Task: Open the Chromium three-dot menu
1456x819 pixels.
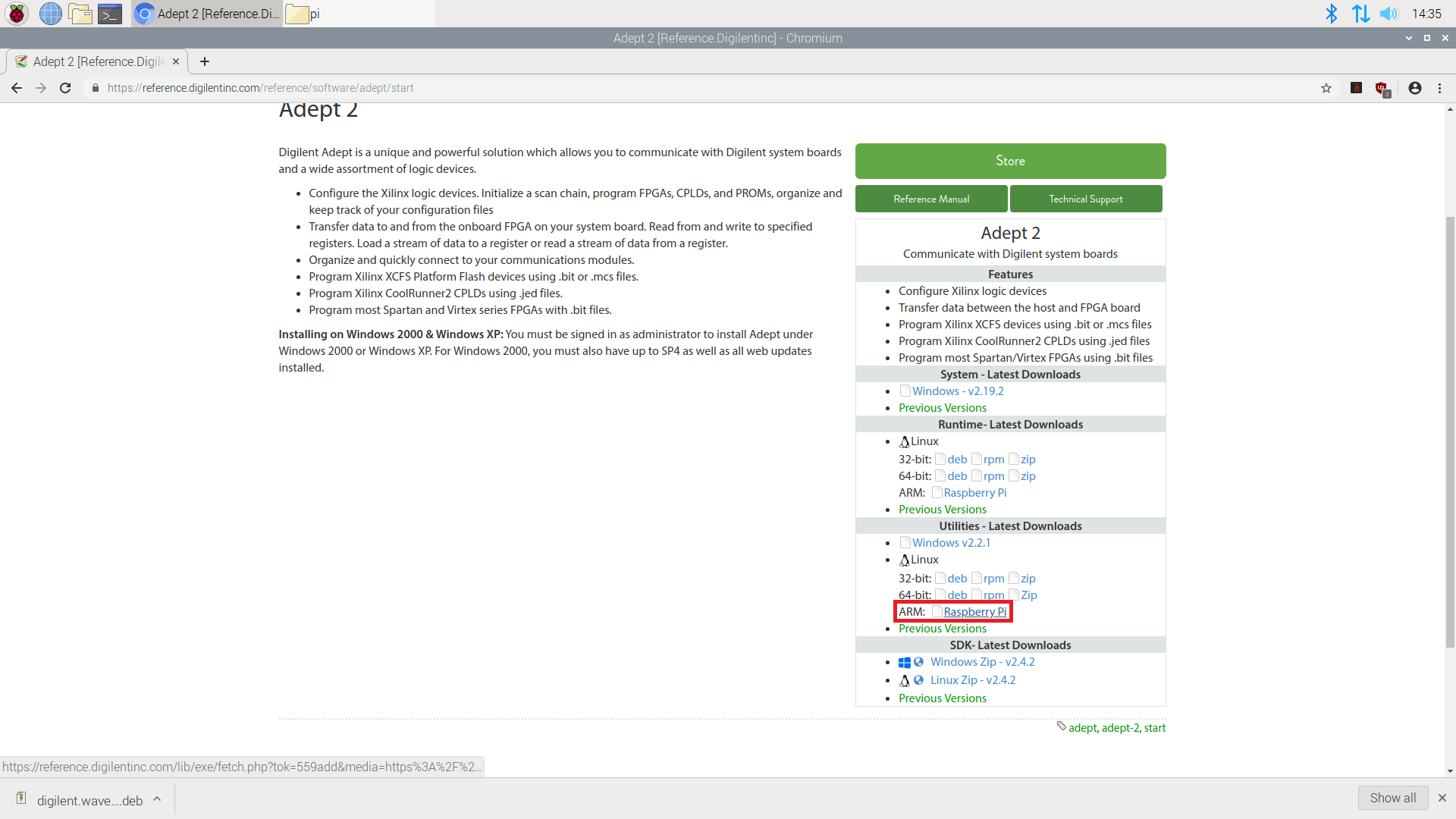Action: [1439, 88]
